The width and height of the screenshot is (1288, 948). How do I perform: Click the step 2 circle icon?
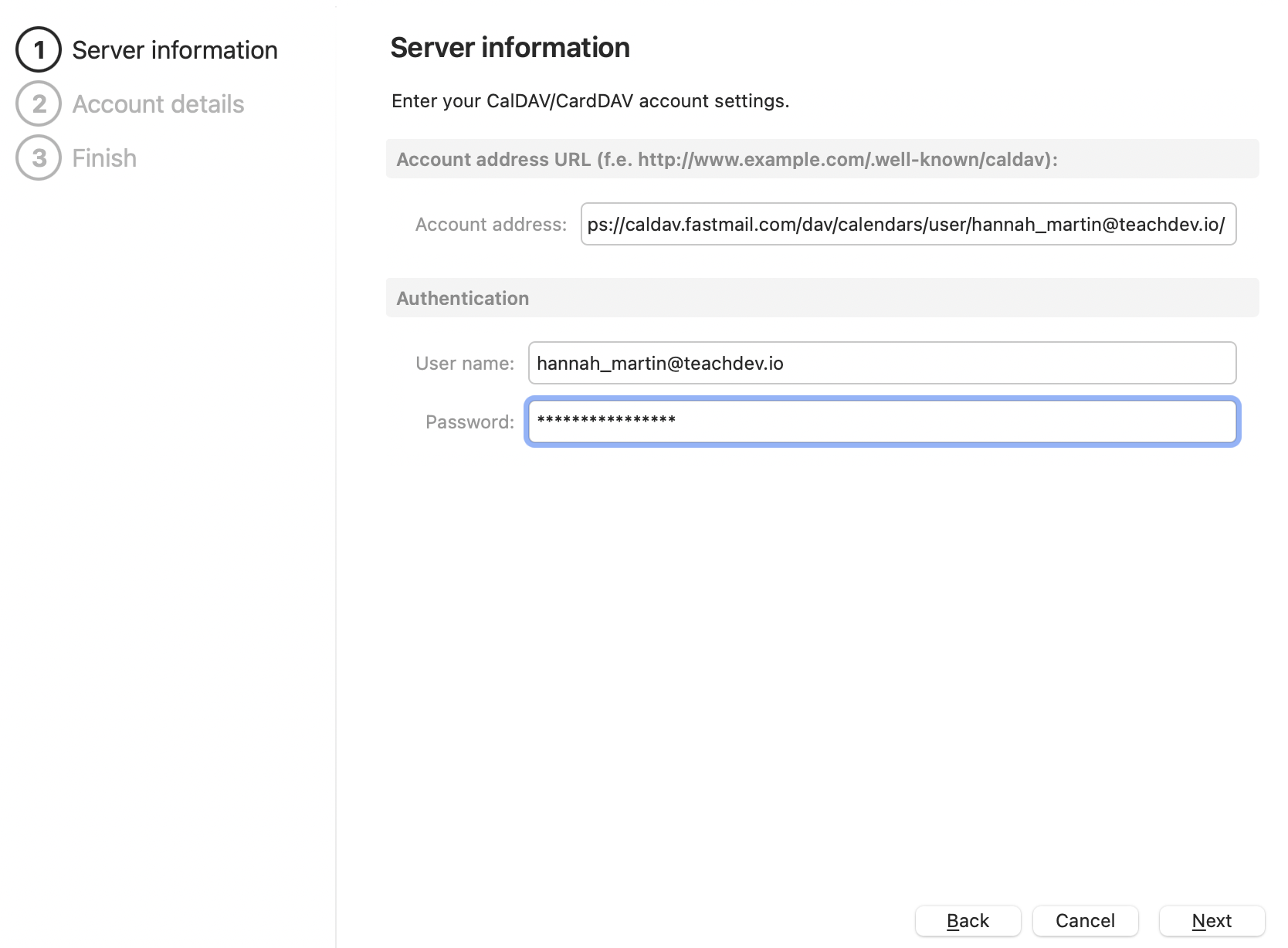coord(39,104)
